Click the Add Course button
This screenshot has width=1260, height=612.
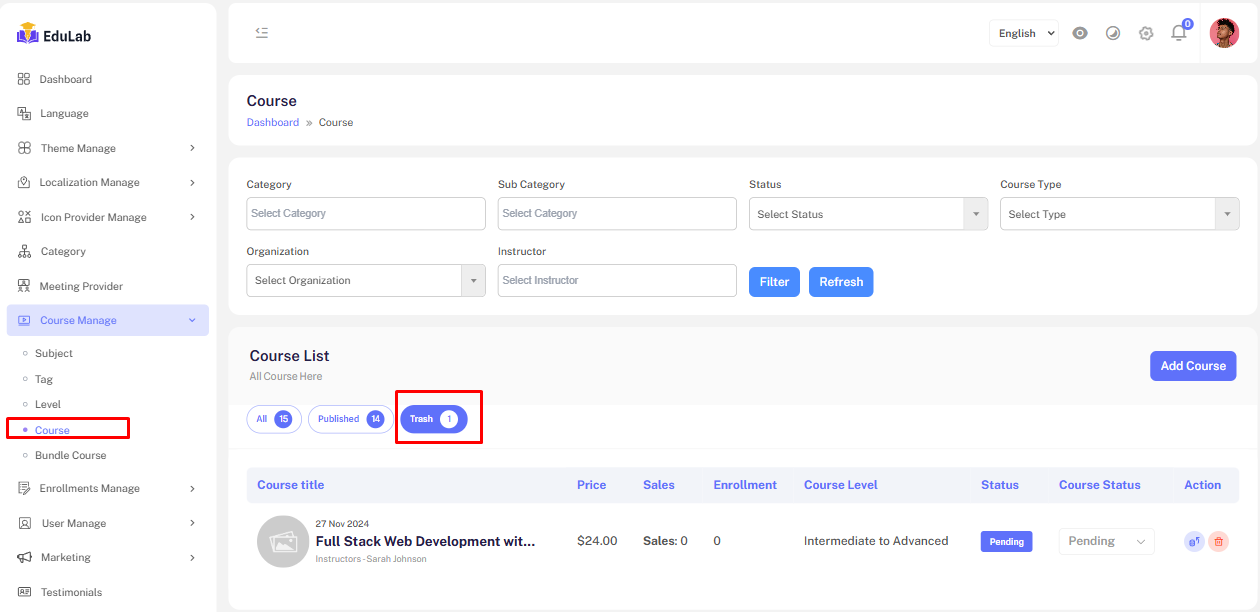coord(1192,366)
